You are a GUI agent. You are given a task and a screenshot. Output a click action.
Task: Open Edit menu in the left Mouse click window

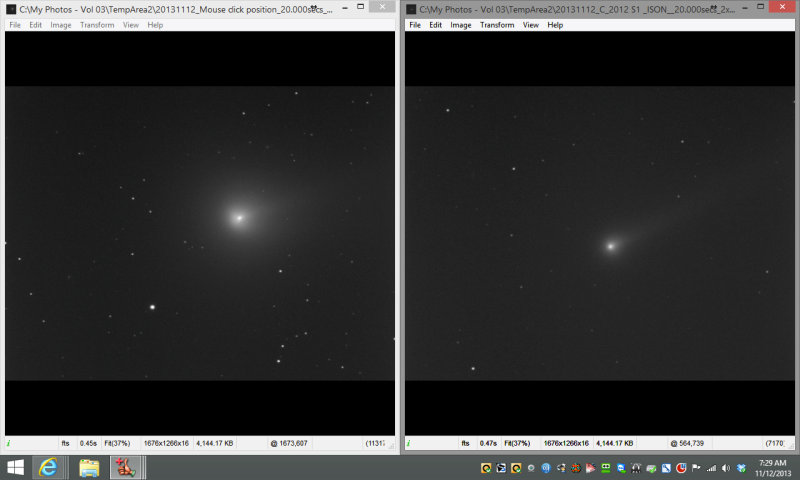pos(35,25)
